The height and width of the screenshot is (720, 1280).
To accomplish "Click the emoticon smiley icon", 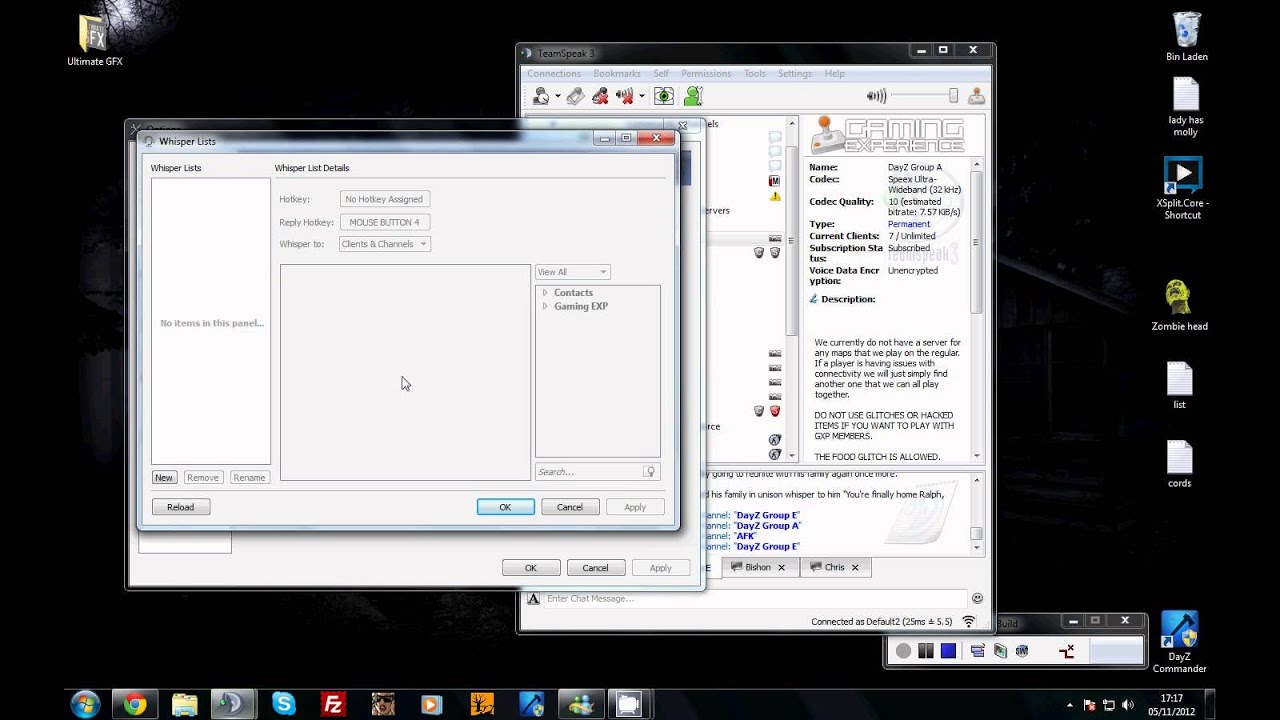I will point(977,598).
